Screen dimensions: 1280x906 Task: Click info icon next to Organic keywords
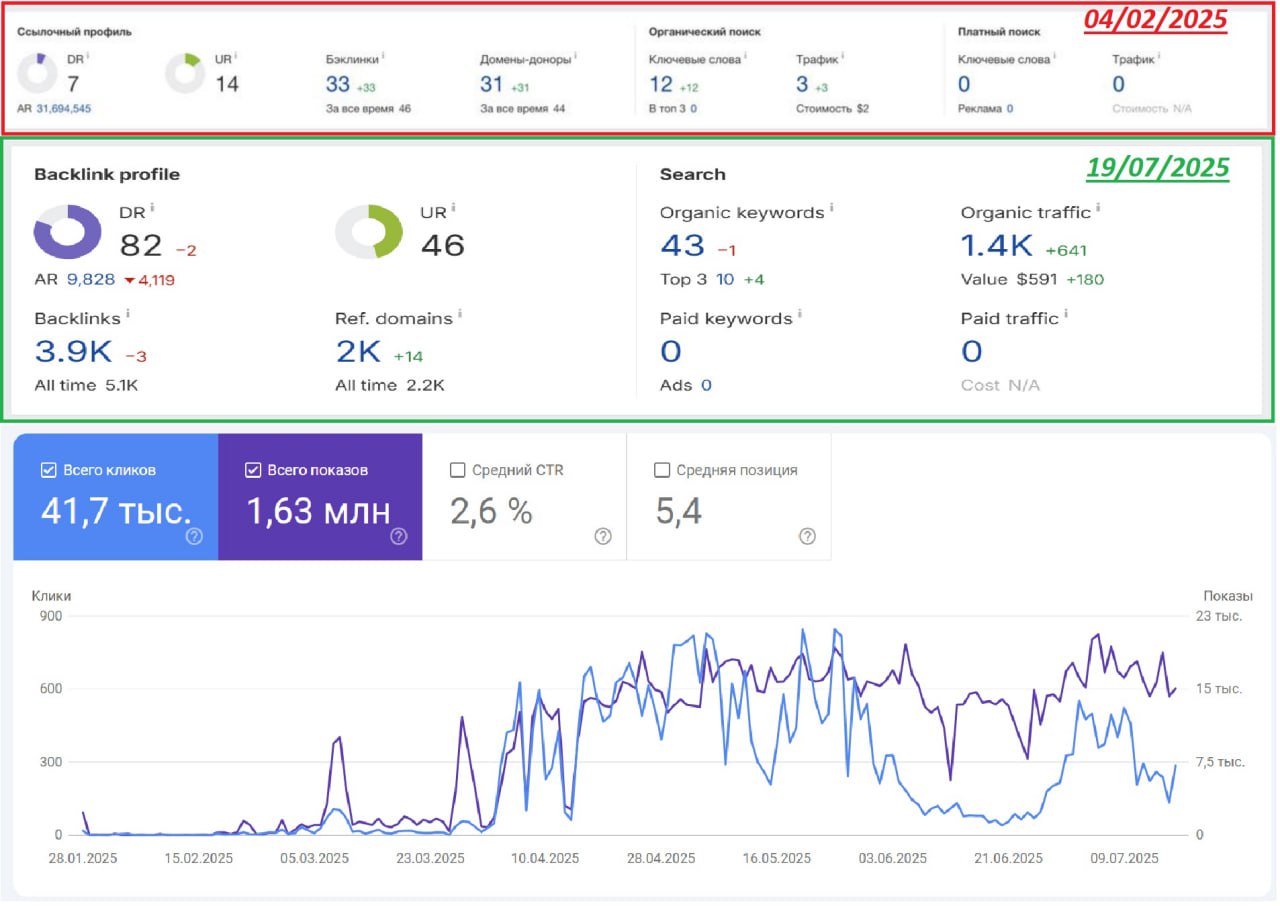(x=831, y=209)
